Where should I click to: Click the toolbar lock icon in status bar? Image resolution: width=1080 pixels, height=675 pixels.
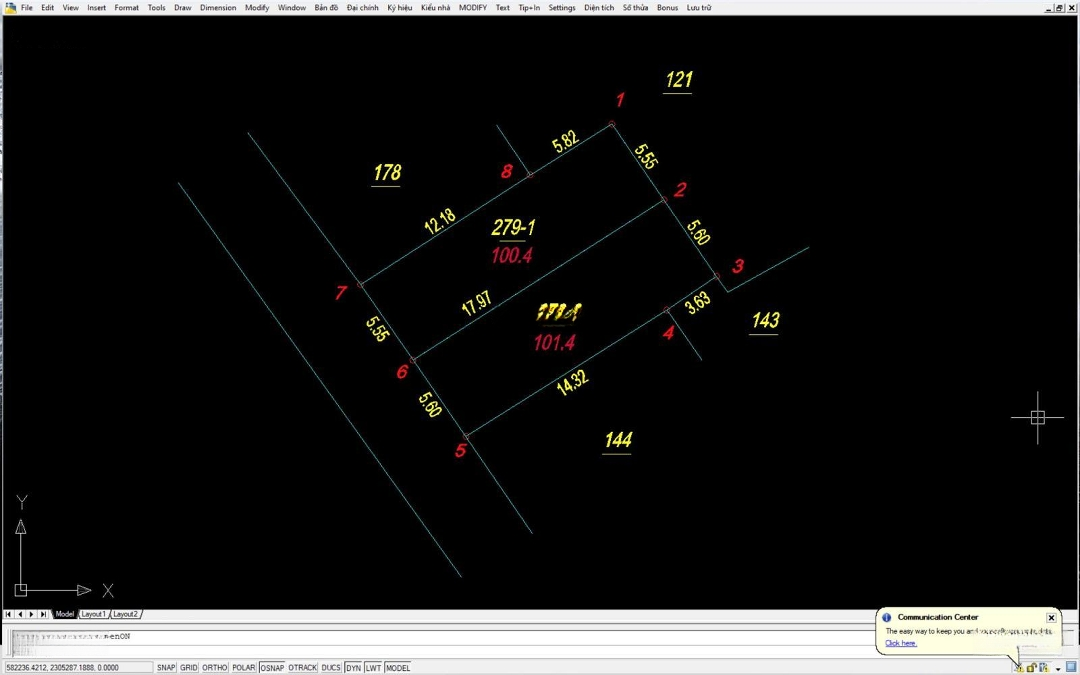1031,667
